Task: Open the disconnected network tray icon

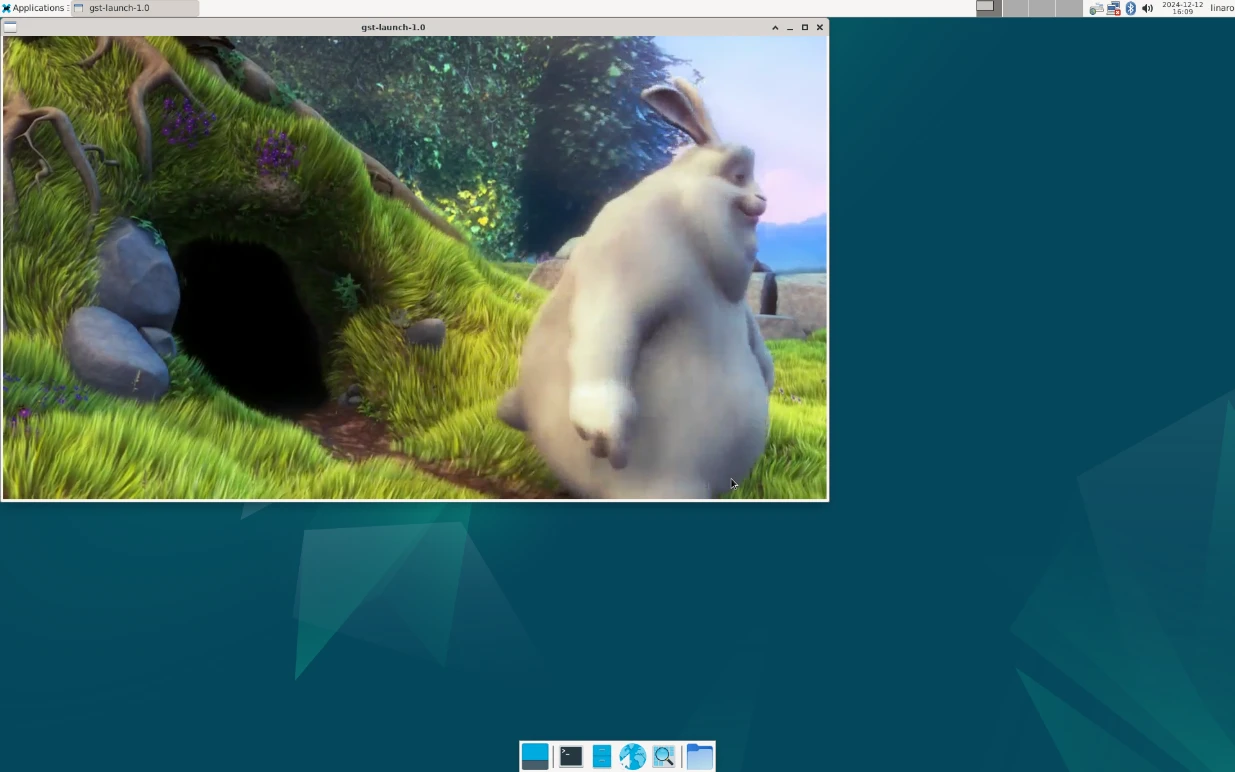Action: (1114, 8)
